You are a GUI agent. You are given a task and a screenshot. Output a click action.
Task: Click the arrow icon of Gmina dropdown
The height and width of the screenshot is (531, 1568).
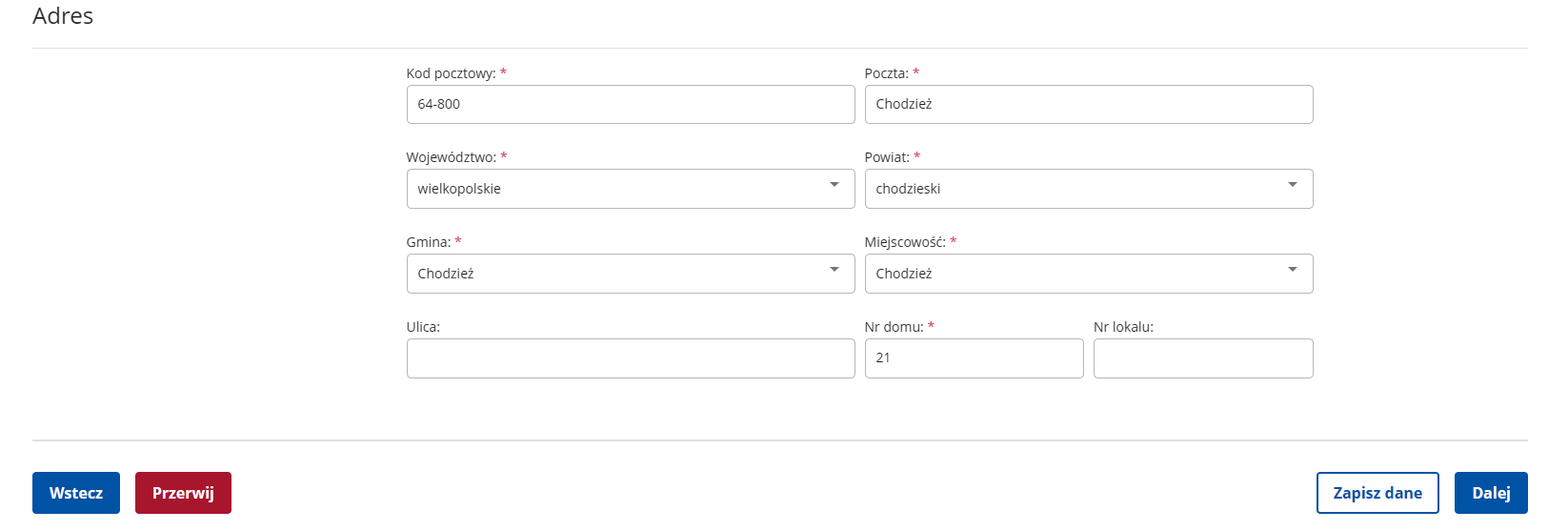(x=834, y=270)
